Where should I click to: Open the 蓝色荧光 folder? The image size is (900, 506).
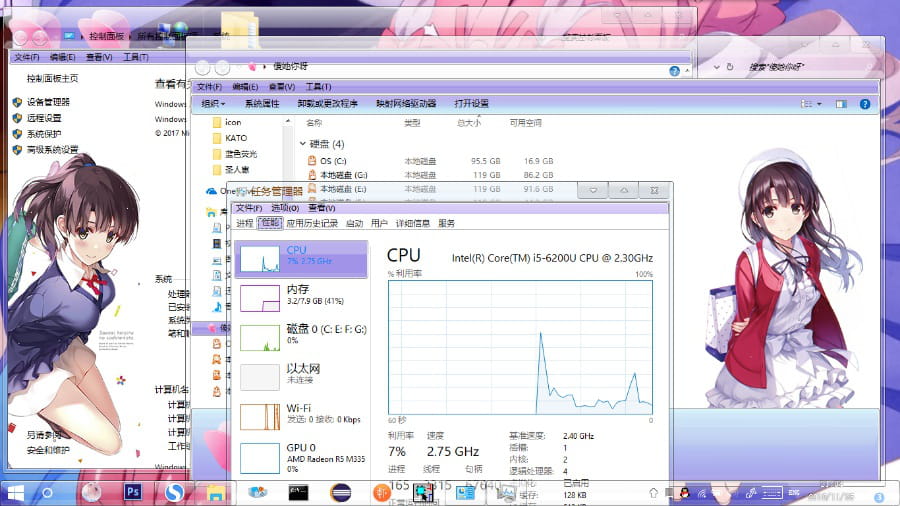click(235, 154)
